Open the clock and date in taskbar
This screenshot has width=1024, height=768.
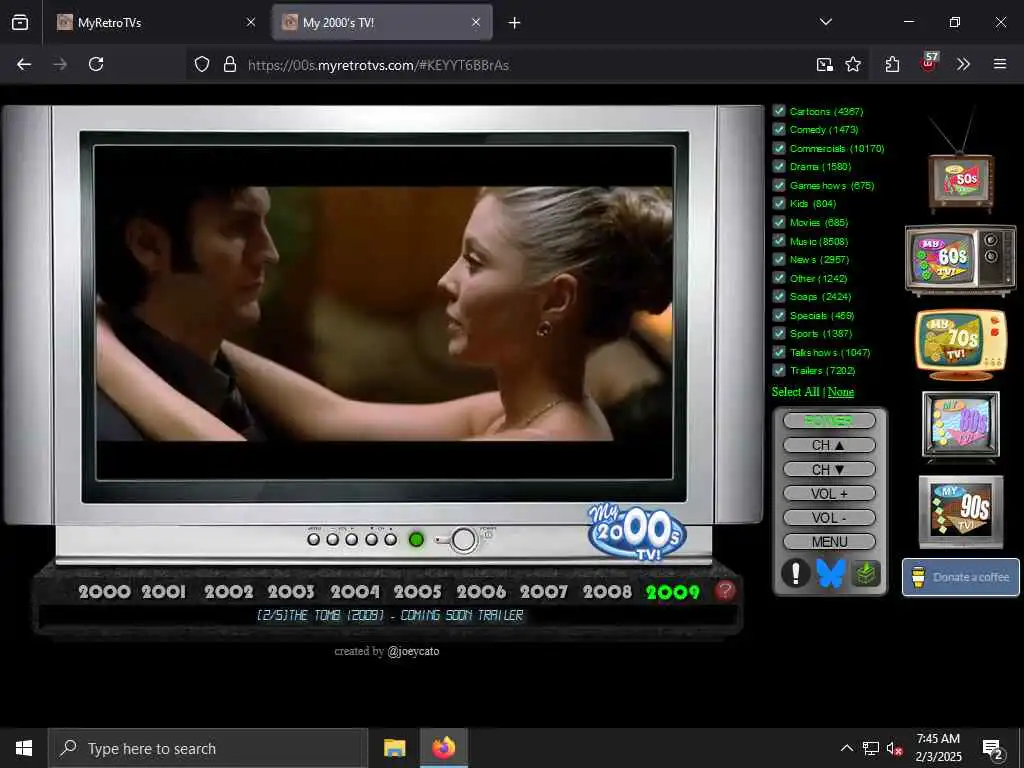point(938,748)
